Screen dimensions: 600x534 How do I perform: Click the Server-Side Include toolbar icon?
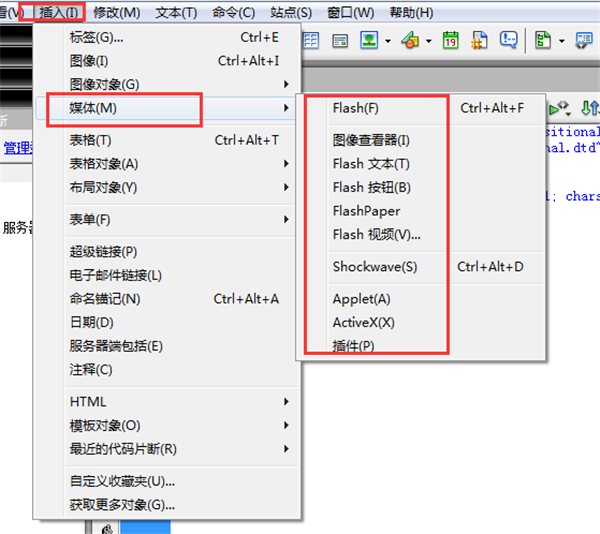click(x=480, y=41)
